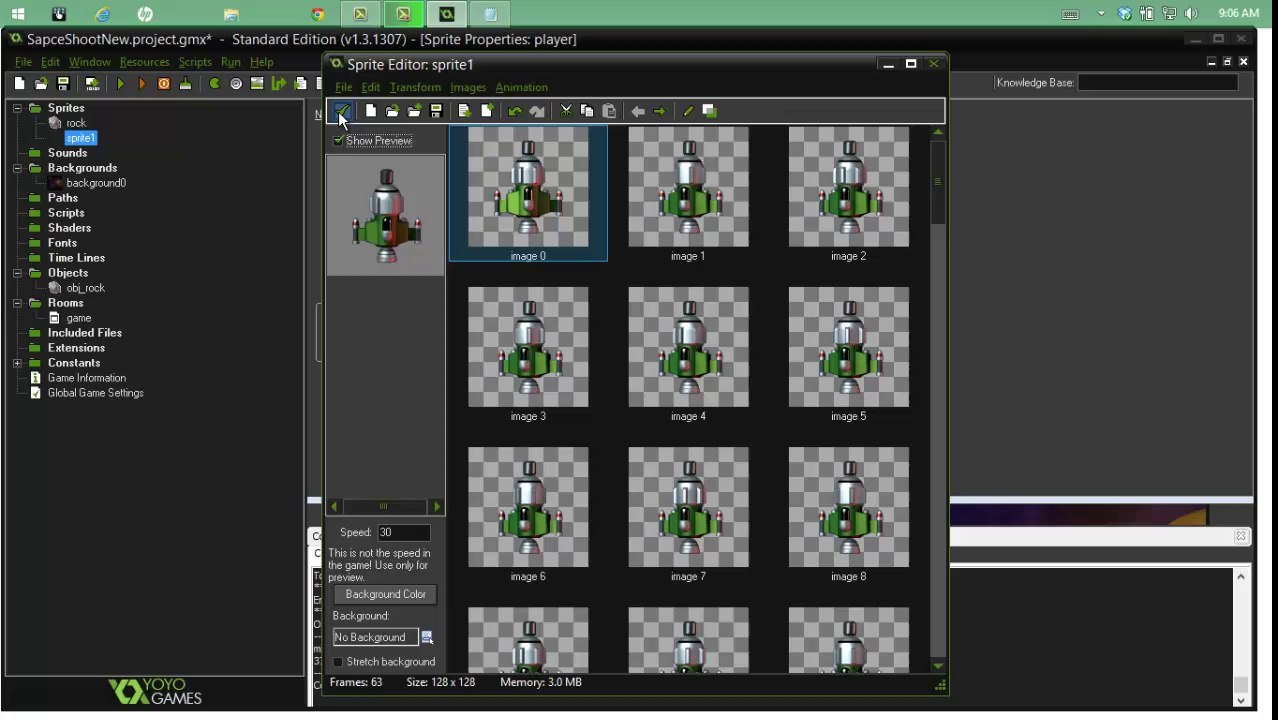Edit the image with the pencil icon

(x=688, y=111)
